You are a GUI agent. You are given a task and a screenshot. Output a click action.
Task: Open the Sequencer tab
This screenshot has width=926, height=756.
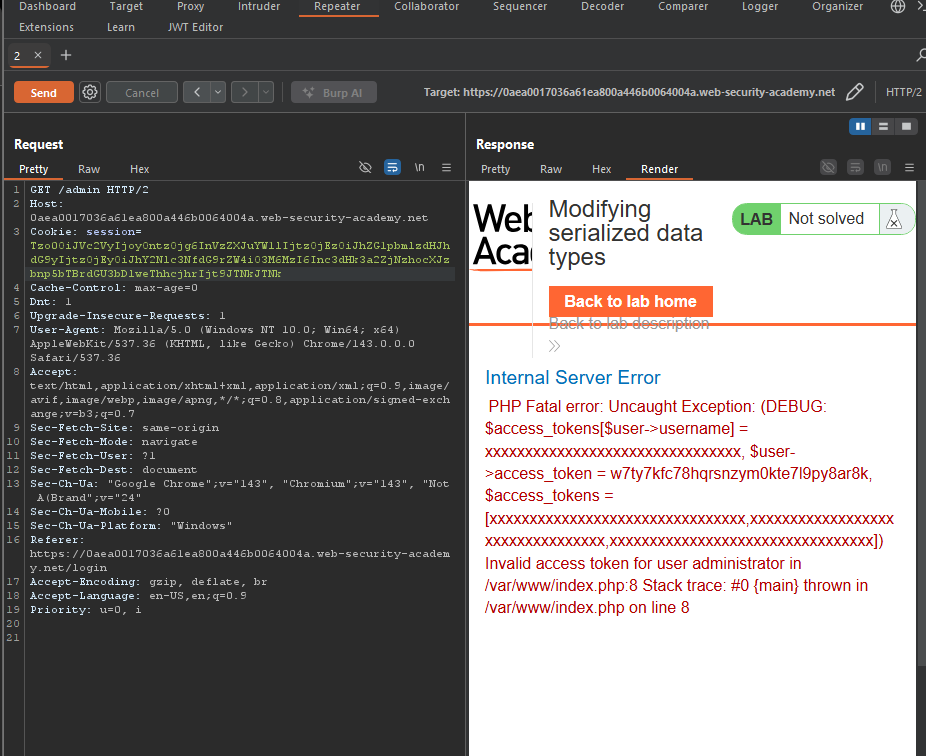[520, 6]
